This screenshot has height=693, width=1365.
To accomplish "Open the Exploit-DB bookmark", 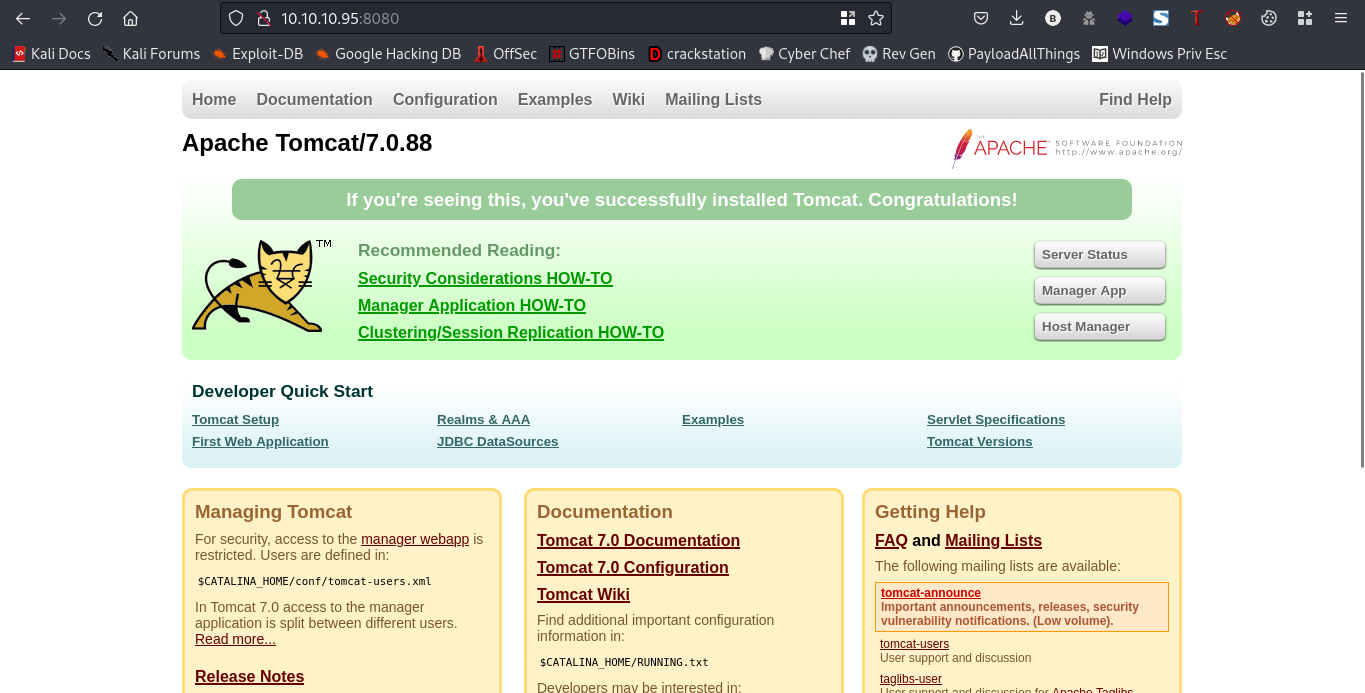I will tap(257, 54).
